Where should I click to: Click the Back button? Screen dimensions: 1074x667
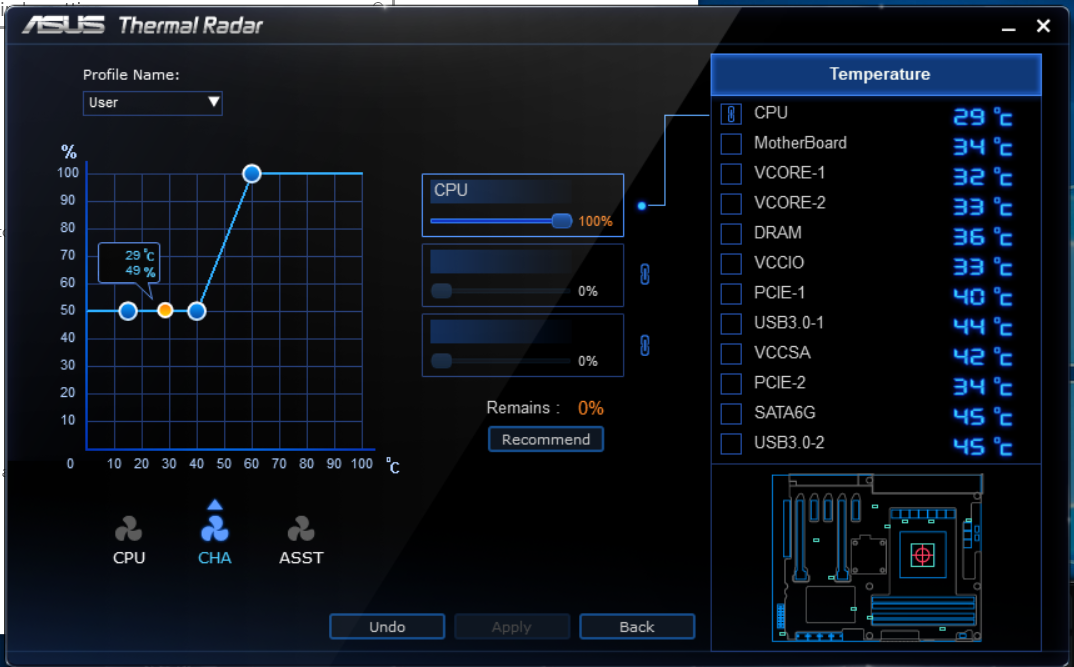[x=637, y=627]
